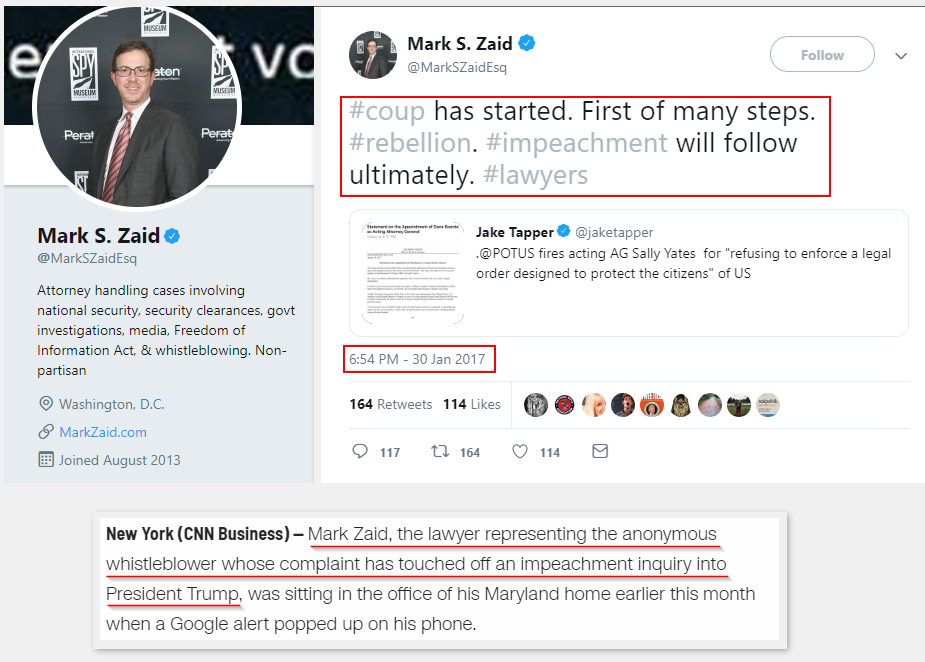Image resolution: width=925 pixels, height=662 pixels.
Task: Click the envelope direct message icon
Action: click(600, 452)
